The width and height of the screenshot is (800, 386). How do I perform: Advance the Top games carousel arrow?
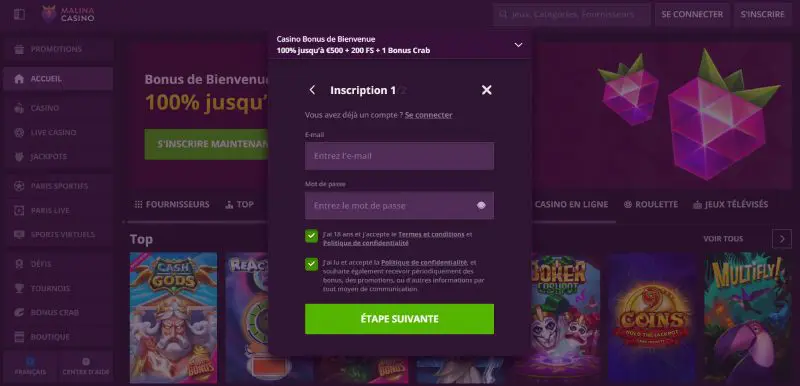pyautogui.click(x=782, y=239)
